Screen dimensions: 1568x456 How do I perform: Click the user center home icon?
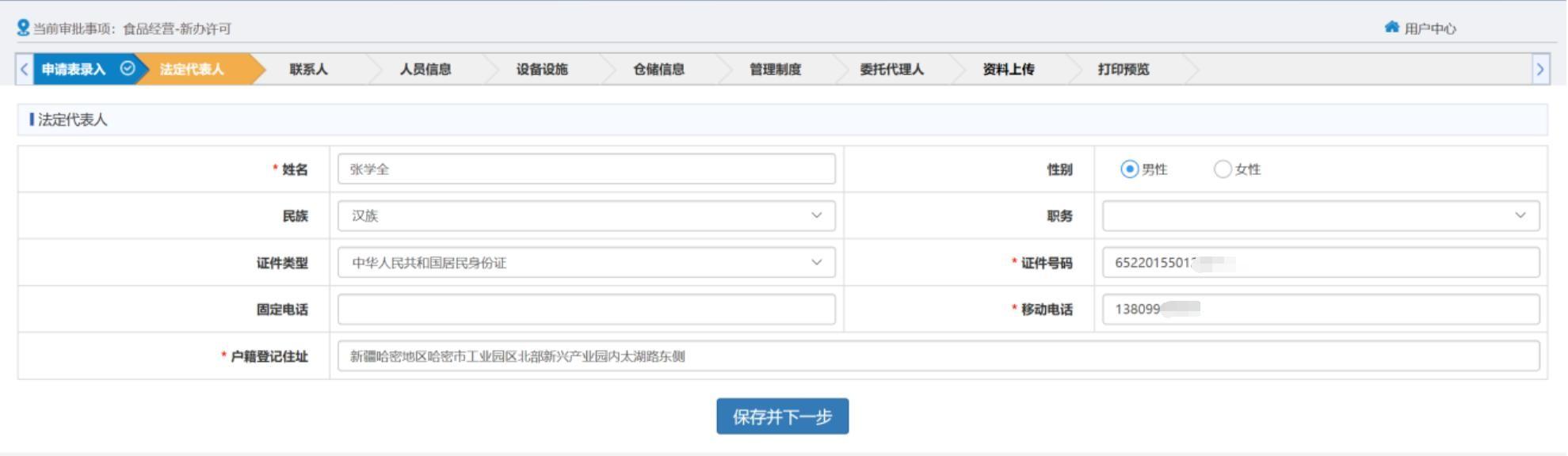coord(1391,28)
